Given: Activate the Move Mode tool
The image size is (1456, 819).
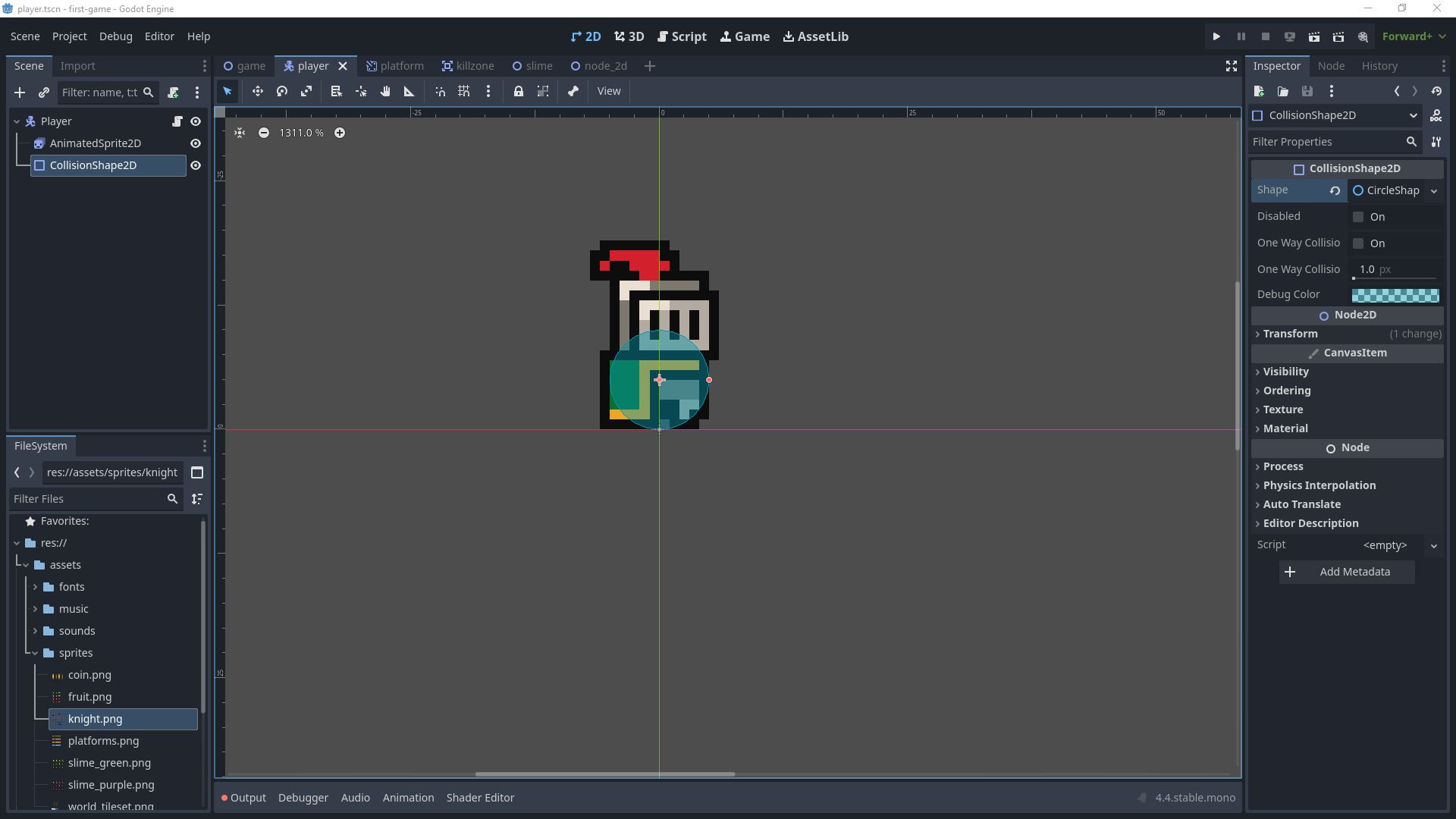Looking at the screenshot, I should click(258, 92).
